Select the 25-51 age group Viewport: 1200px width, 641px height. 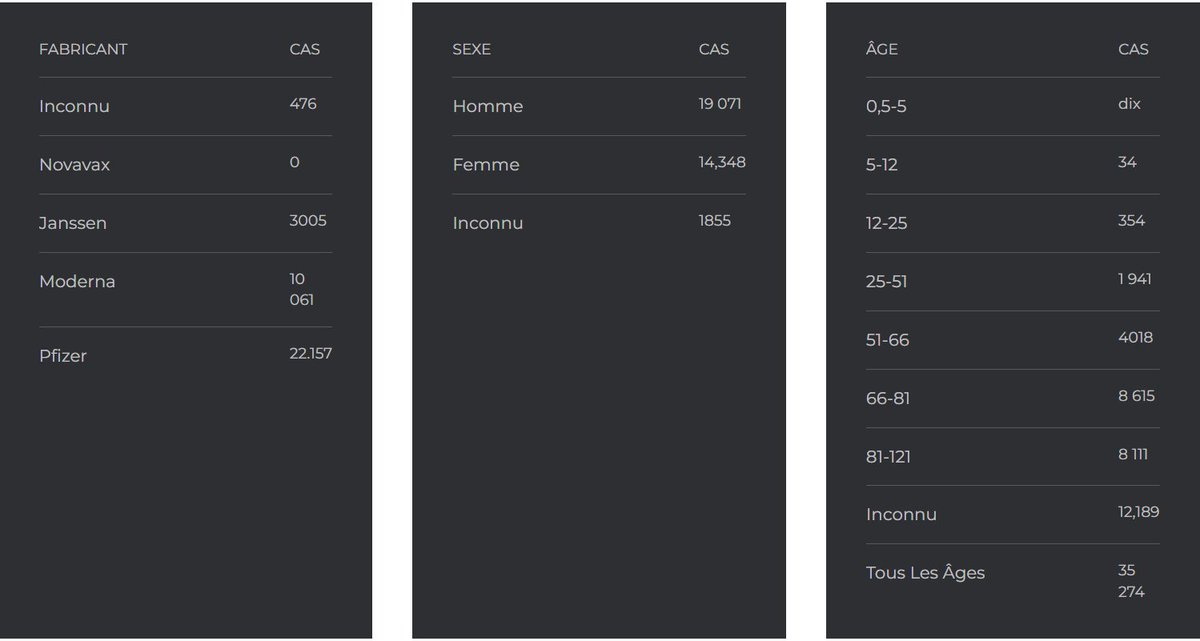point(886,282)
